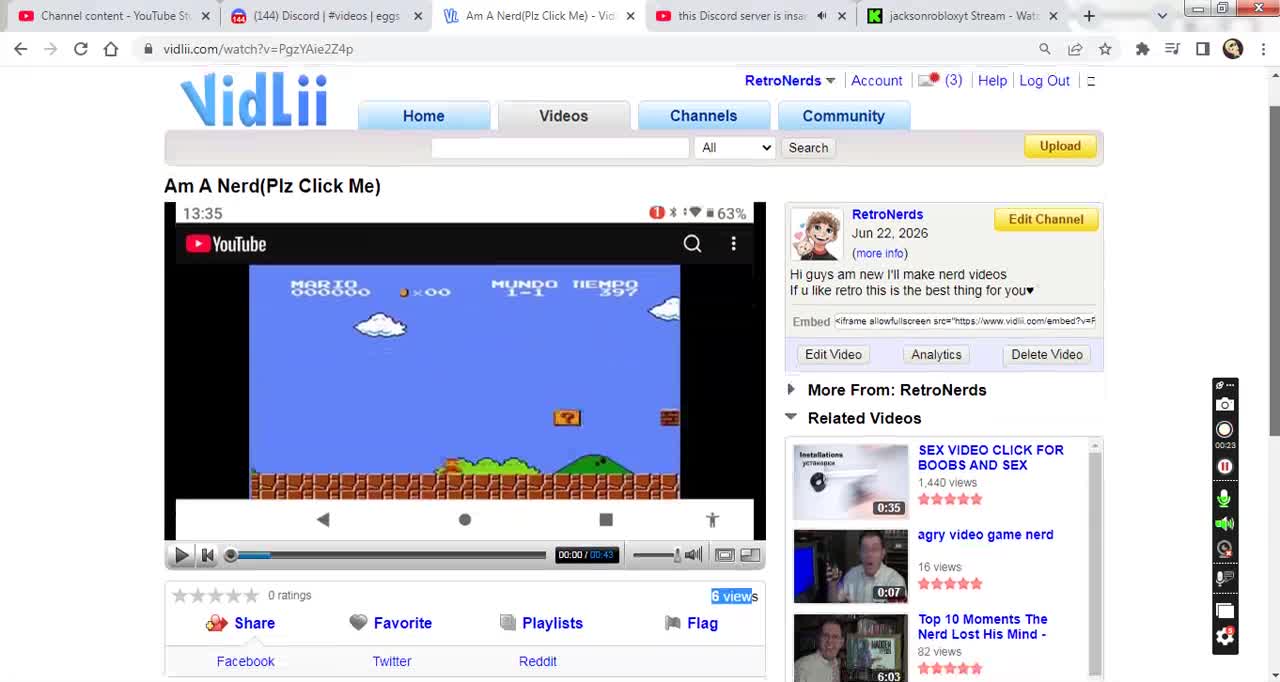Click the player volume slider
This screenshot has width=1280, height=682.
tap(656, 555)
